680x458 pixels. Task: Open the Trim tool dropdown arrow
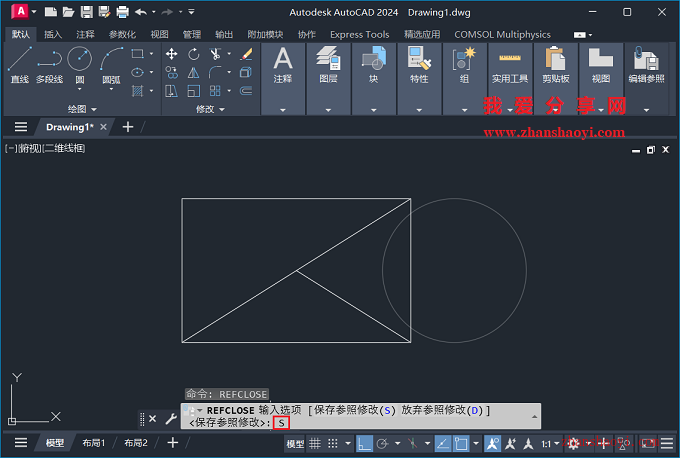coord(229,54)
